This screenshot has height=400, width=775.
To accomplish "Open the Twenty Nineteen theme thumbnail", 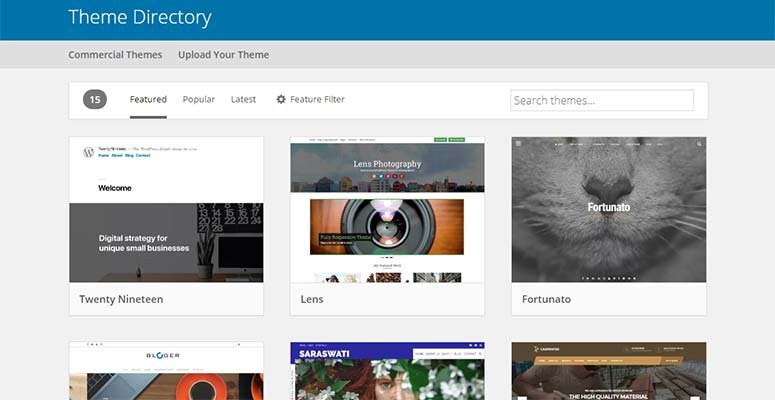I will point(166,210).
